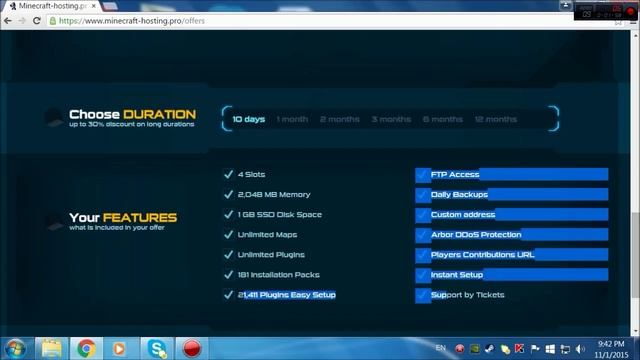
Task: Click the browser Back arrow
Action: (x=8, y=20)
